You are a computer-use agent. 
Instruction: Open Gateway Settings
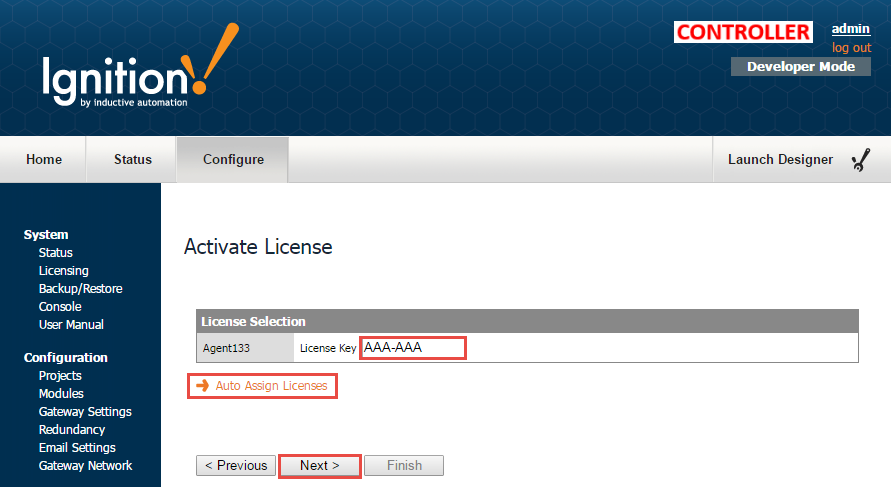pos(85,411)
